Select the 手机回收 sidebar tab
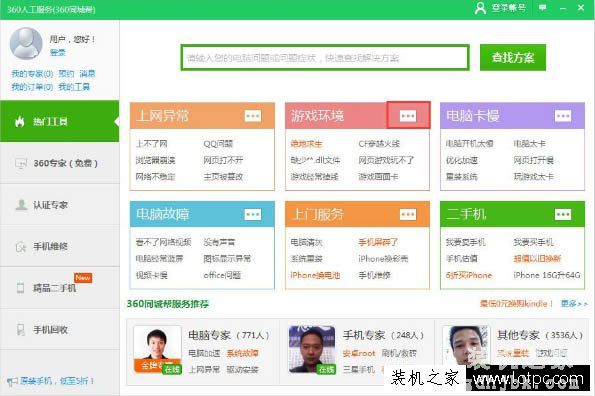Viewport: 595px width, 396px height. click(x=60, y=330)
